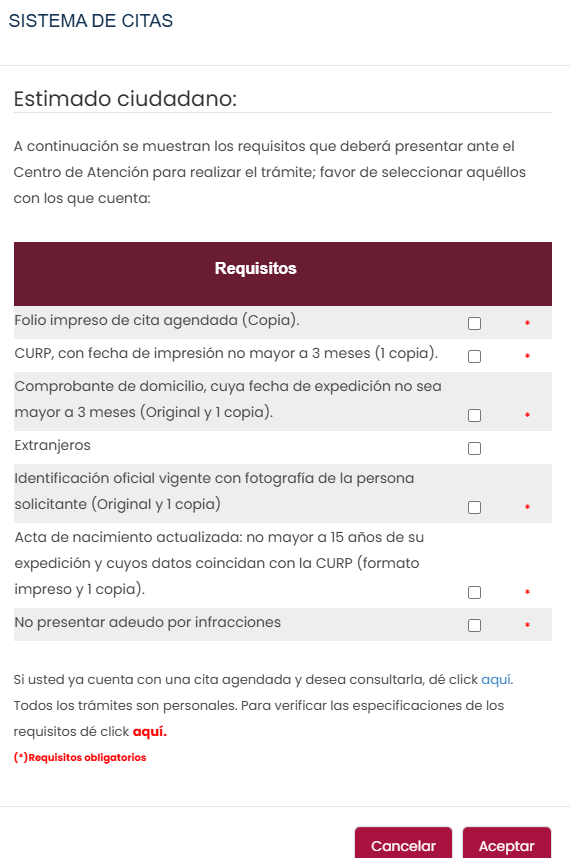Click the red asterisk beside No presentar adeudo

[x=527, y=625]
